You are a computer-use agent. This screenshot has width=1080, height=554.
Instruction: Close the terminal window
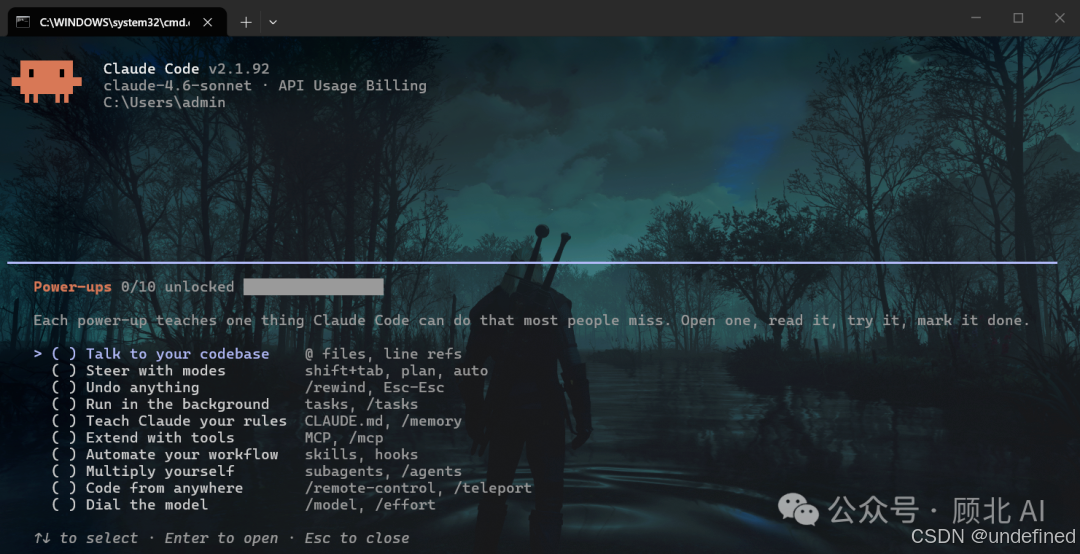[x=1059, y=18]
